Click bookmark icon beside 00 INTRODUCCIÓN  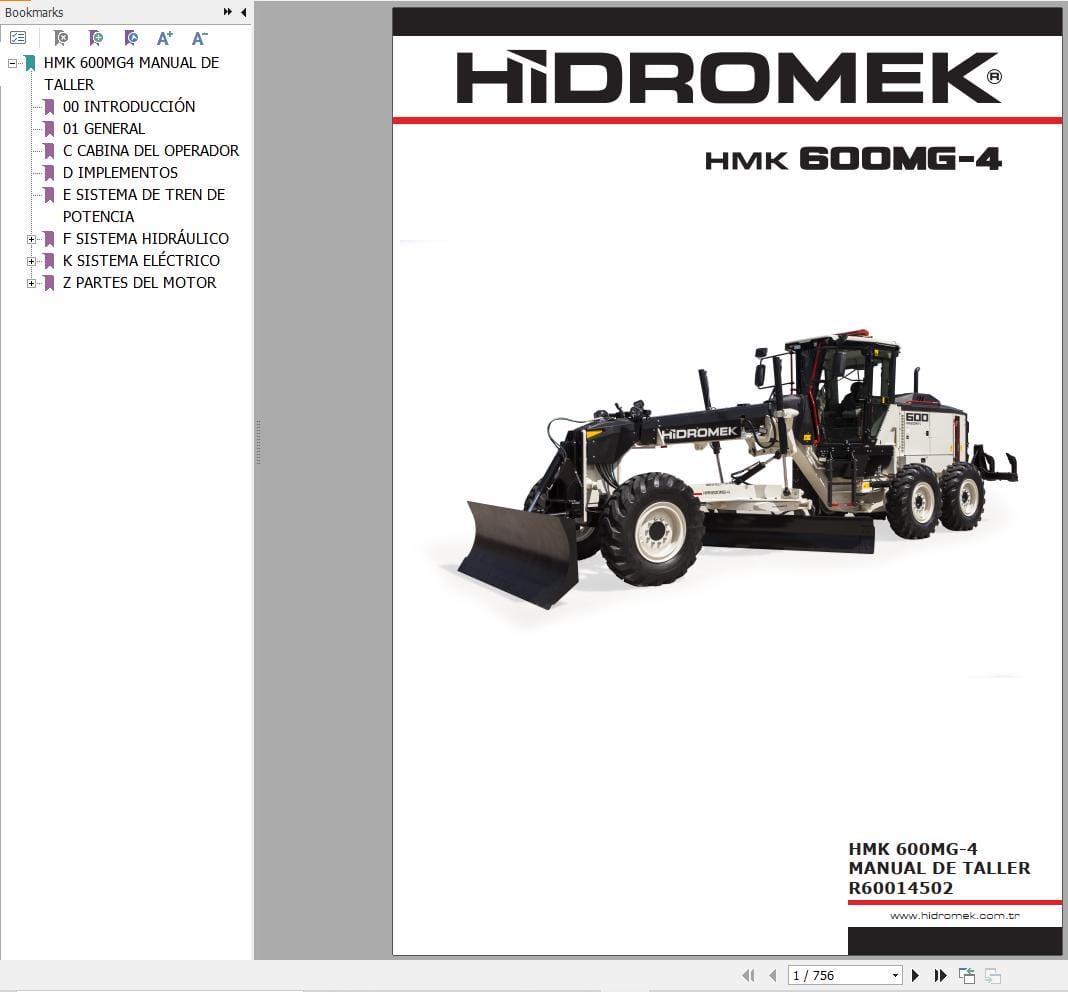tap(49, 107)
